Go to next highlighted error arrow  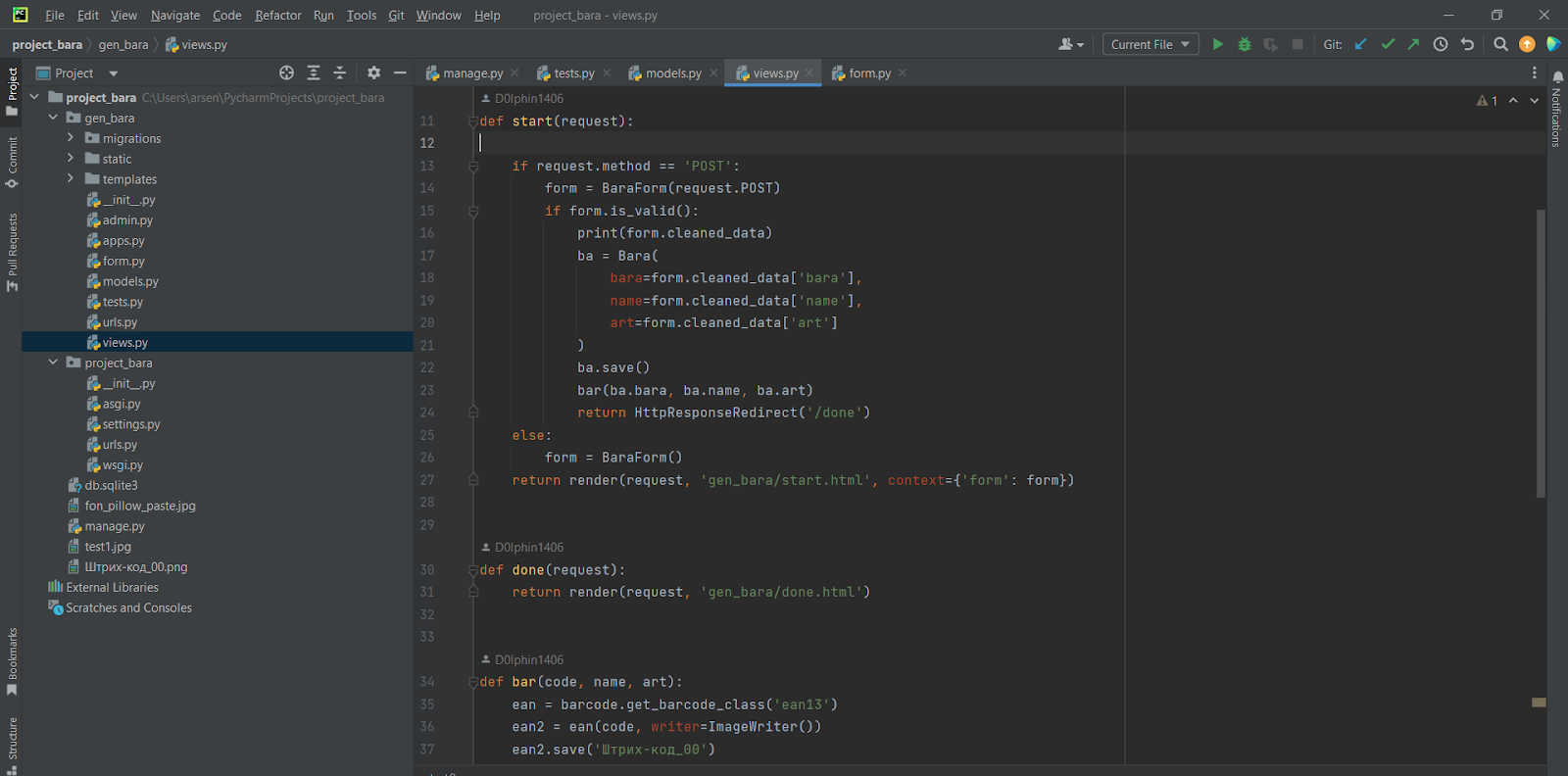pyautogui.click(x=1535, y=101)
